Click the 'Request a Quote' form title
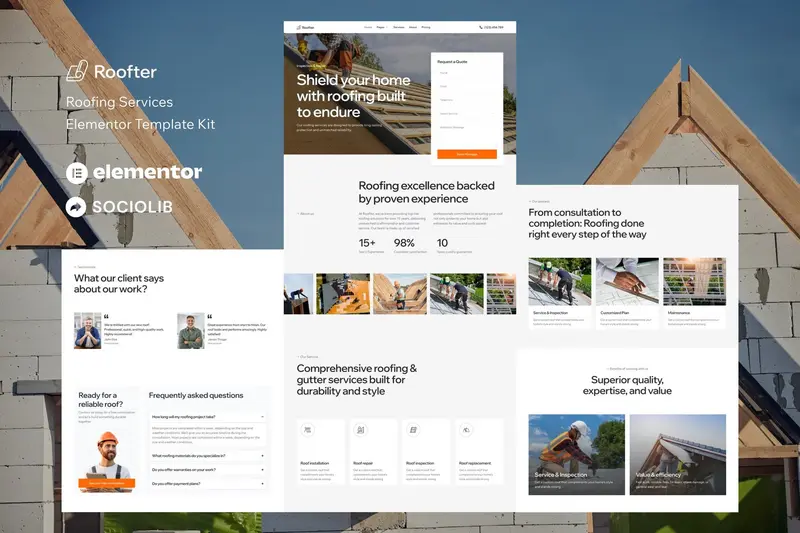The image size is (800, 533). [x=452, y=62]
